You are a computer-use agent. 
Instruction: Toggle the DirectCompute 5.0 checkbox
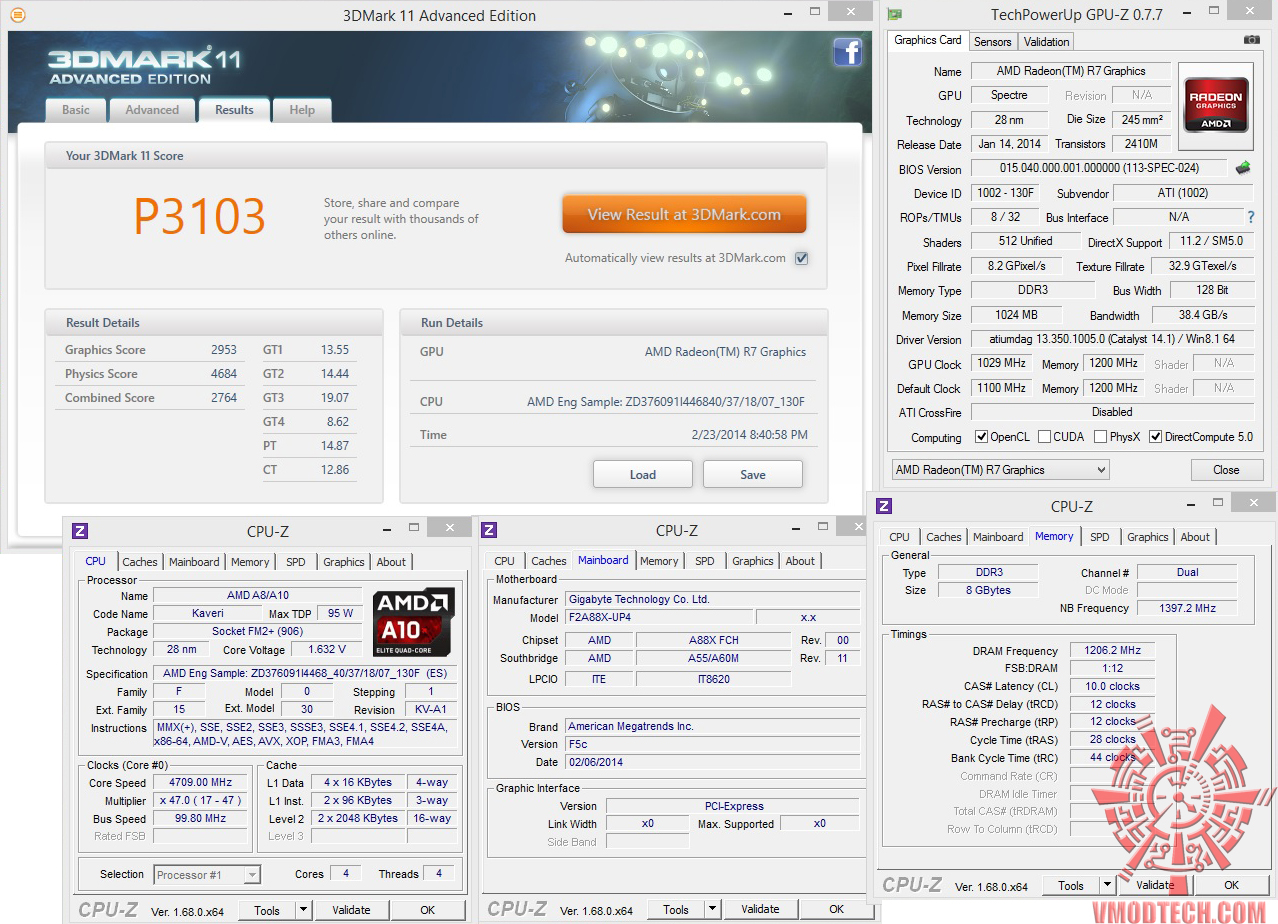(x=1155, y=437)
